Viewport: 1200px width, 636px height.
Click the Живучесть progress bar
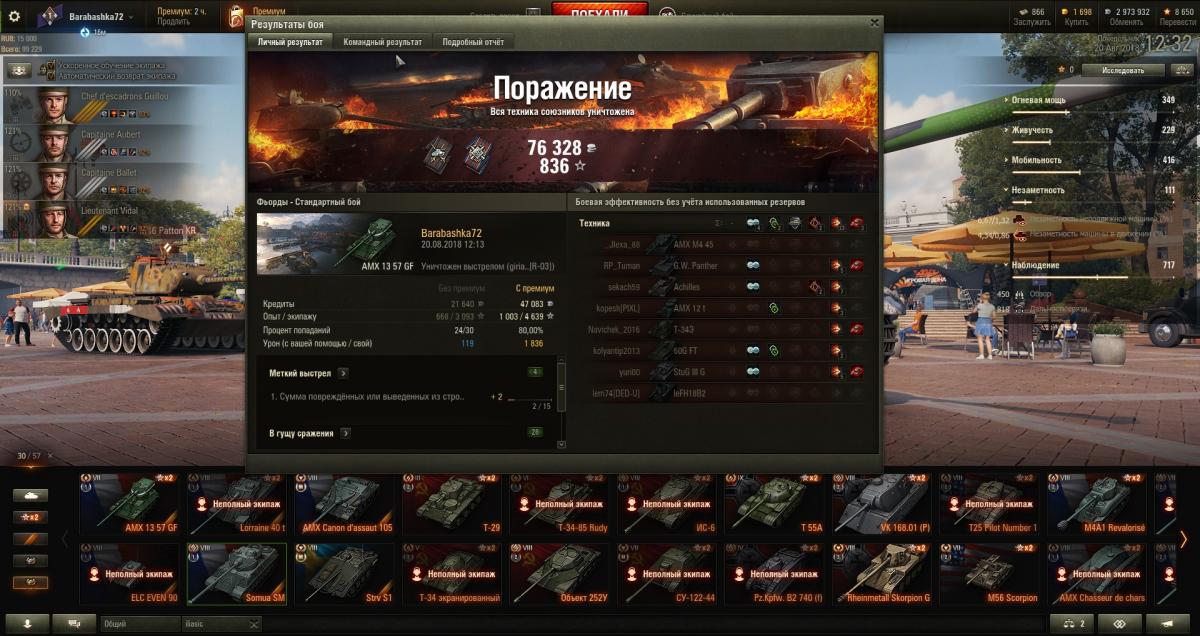[x=1092, y=142]
